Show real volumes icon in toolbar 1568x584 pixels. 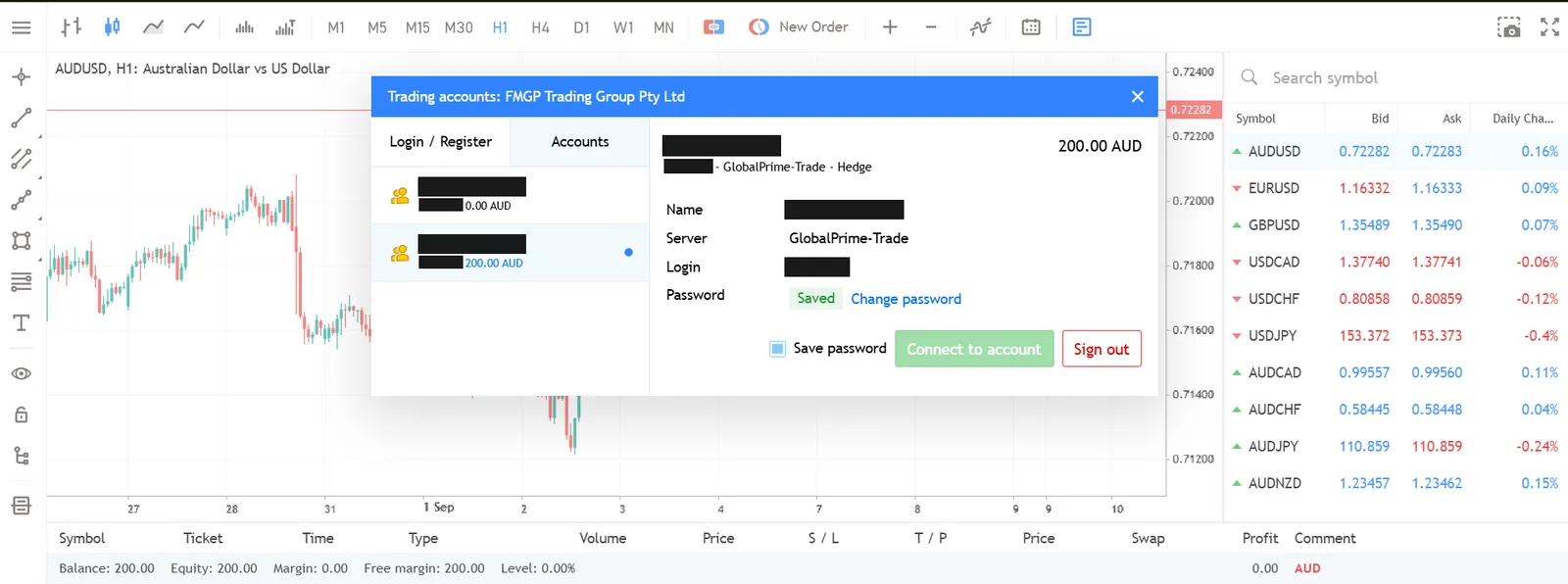285,27
